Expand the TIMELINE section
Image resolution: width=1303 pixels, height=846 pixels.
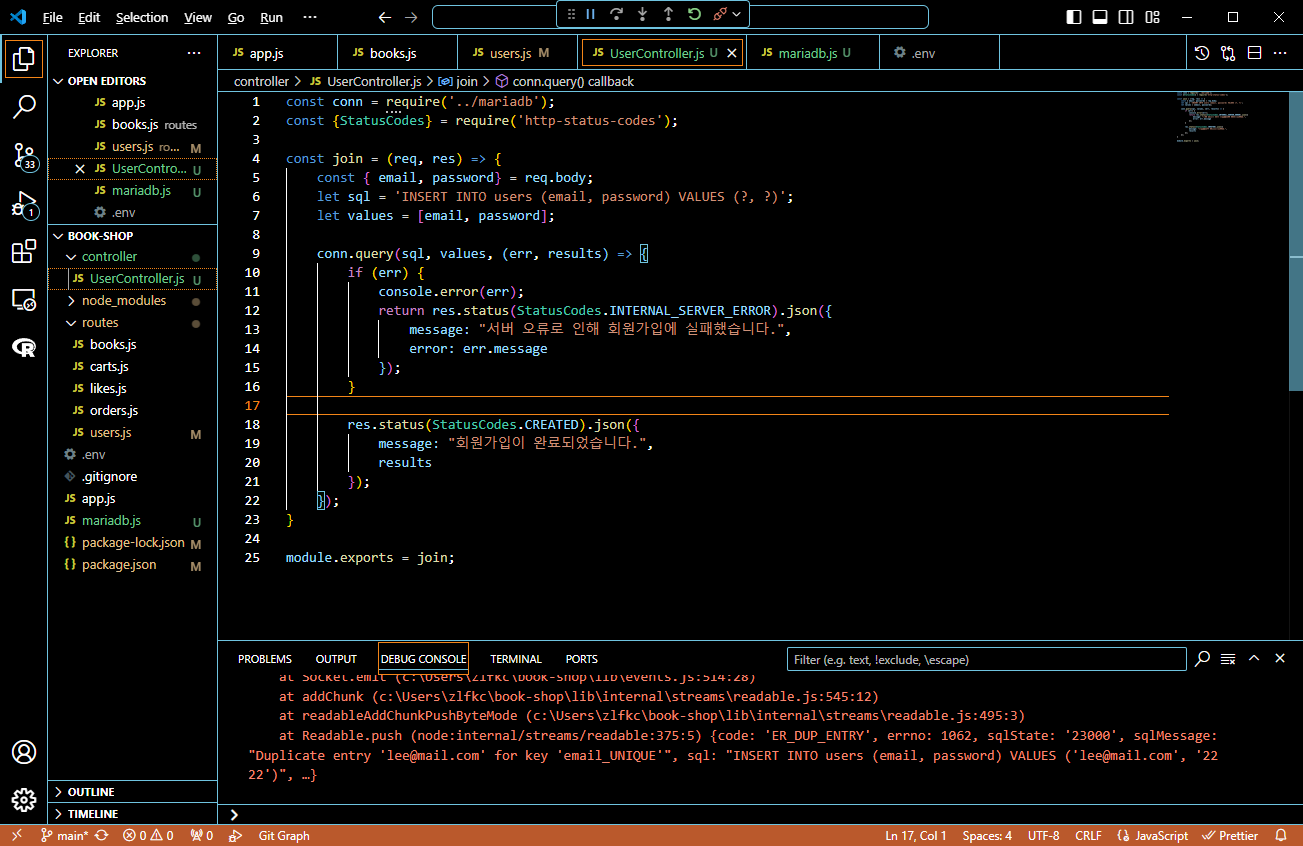pos(132,814)
